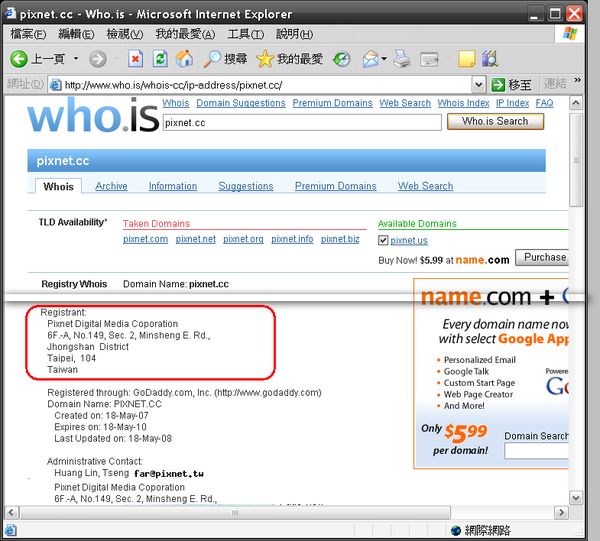Image resolution: width=600 pixels, height=541 pixels.
Task: Open the 說明(H) menu
Action: tap(295, 34)
